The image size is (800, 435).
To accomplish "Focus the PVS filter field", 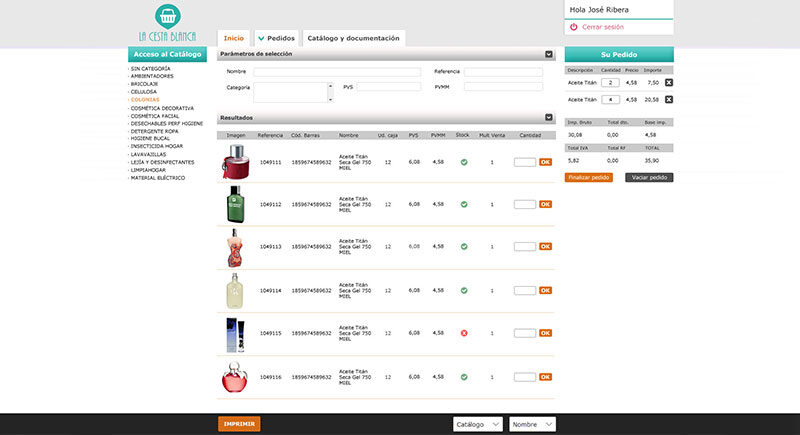I will [x=389, y=87].
